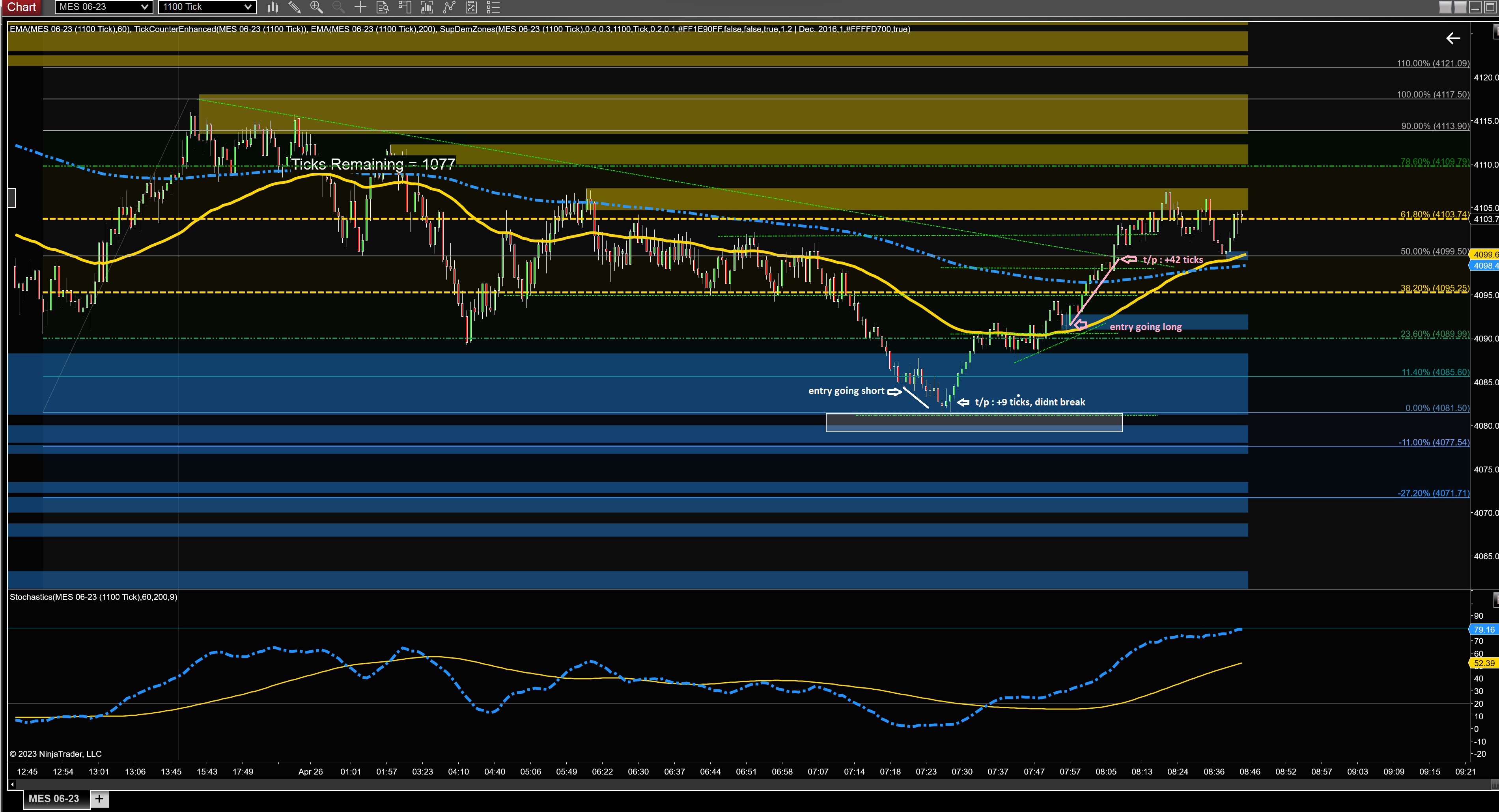Screen dimensions: 1499x812
Task: Click the 23.60% (4089.99) Fibonacci label
Action: [x=1434, y=334]
